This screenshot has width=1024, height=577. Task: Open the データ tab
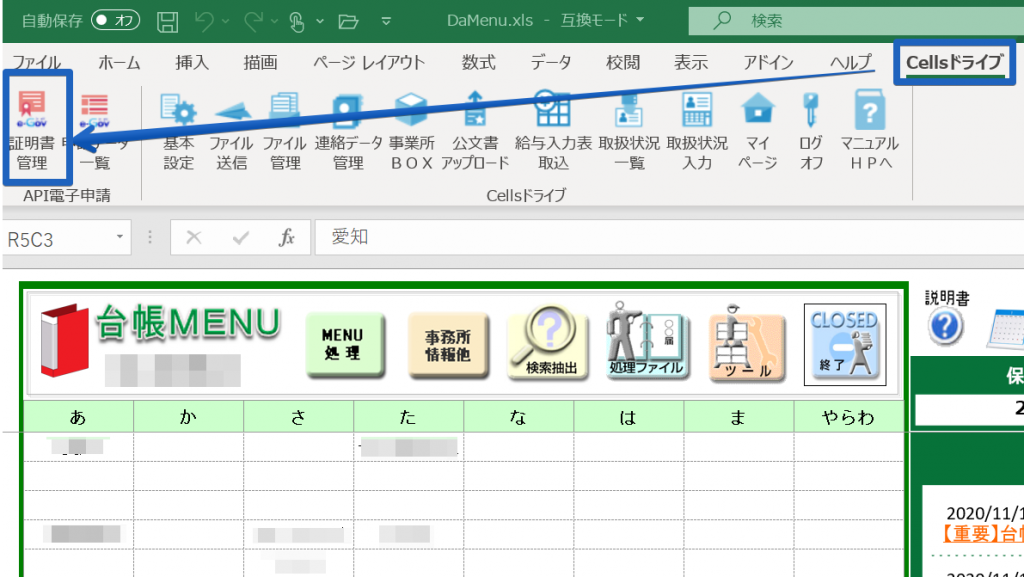551,62
